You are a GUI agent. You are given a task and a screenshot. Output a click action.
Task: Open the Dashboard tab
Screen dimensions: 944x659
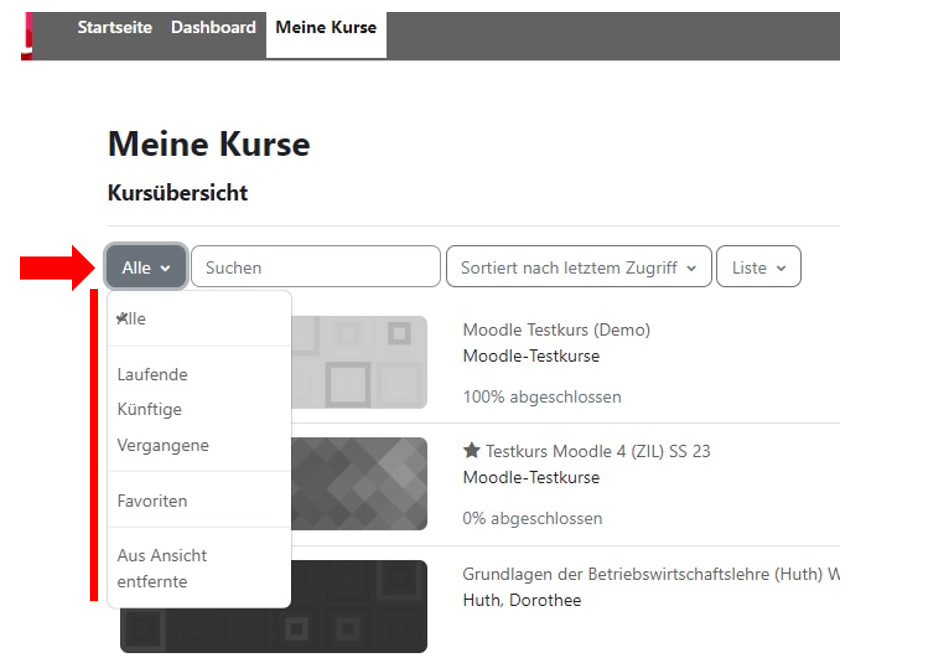pyautogui.click(x=213, y=27)
